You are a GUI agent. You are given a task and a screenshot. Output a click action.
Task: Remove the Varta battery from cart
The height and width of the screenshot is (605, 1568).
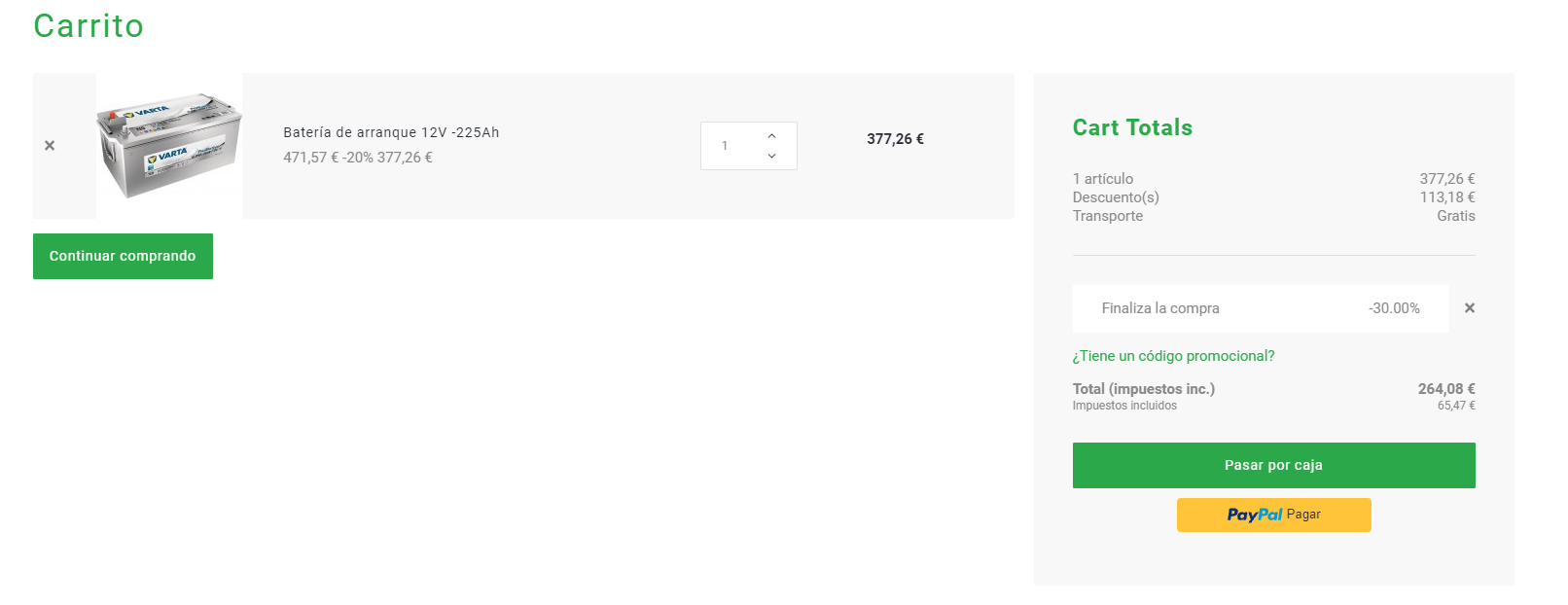(50, 146)
